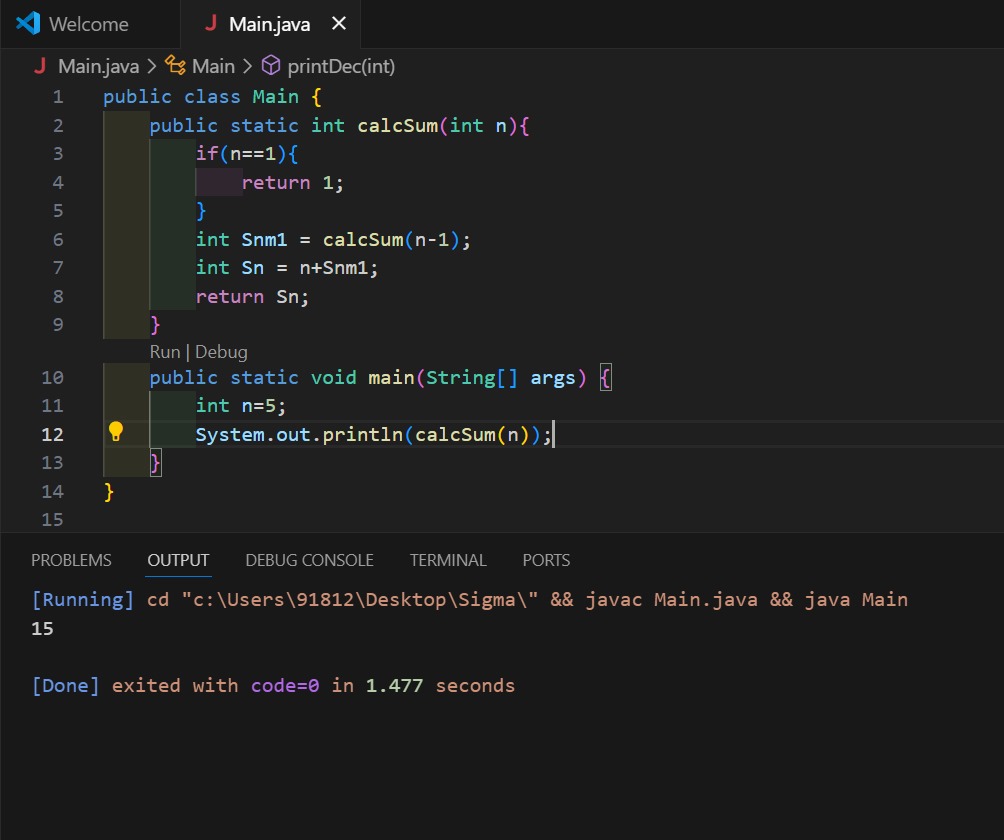Click the '[Running]' text in output
This screenshot has height=840, width=1004.
pos(83,599)
